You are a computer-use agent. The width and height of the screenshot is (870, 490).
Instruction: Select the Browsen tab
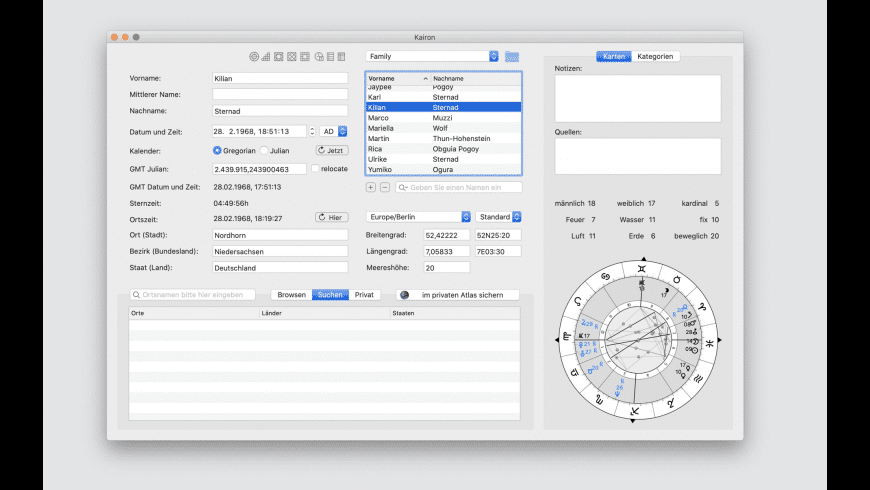292,295
